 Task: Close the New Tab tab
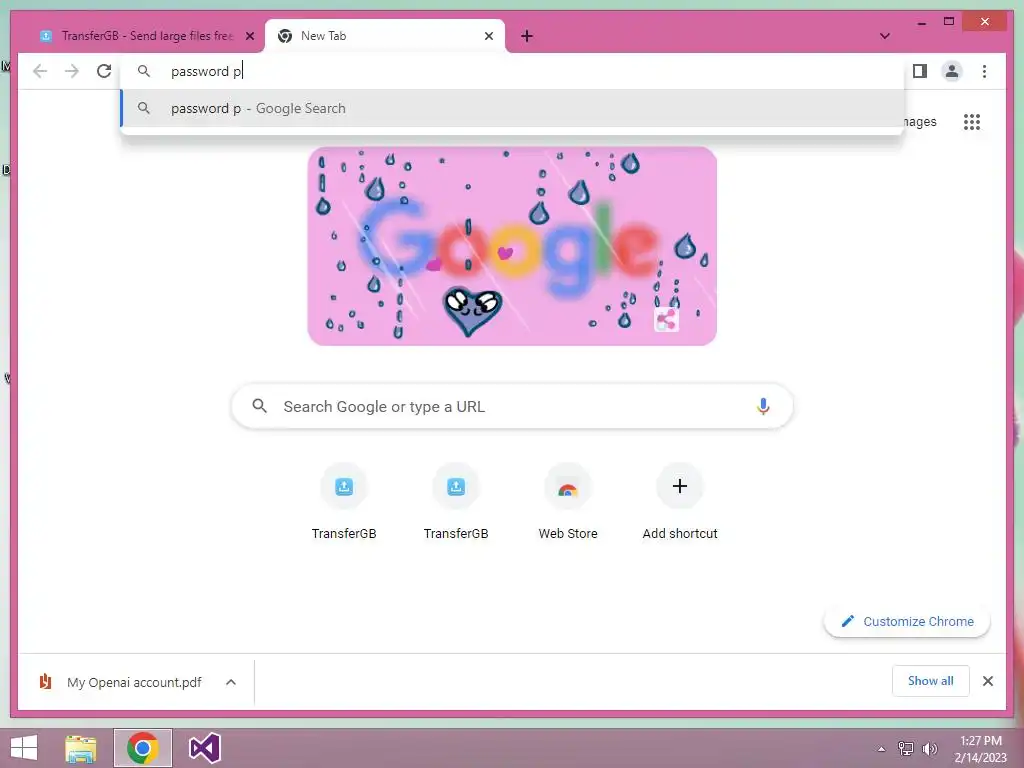(488, 37)
